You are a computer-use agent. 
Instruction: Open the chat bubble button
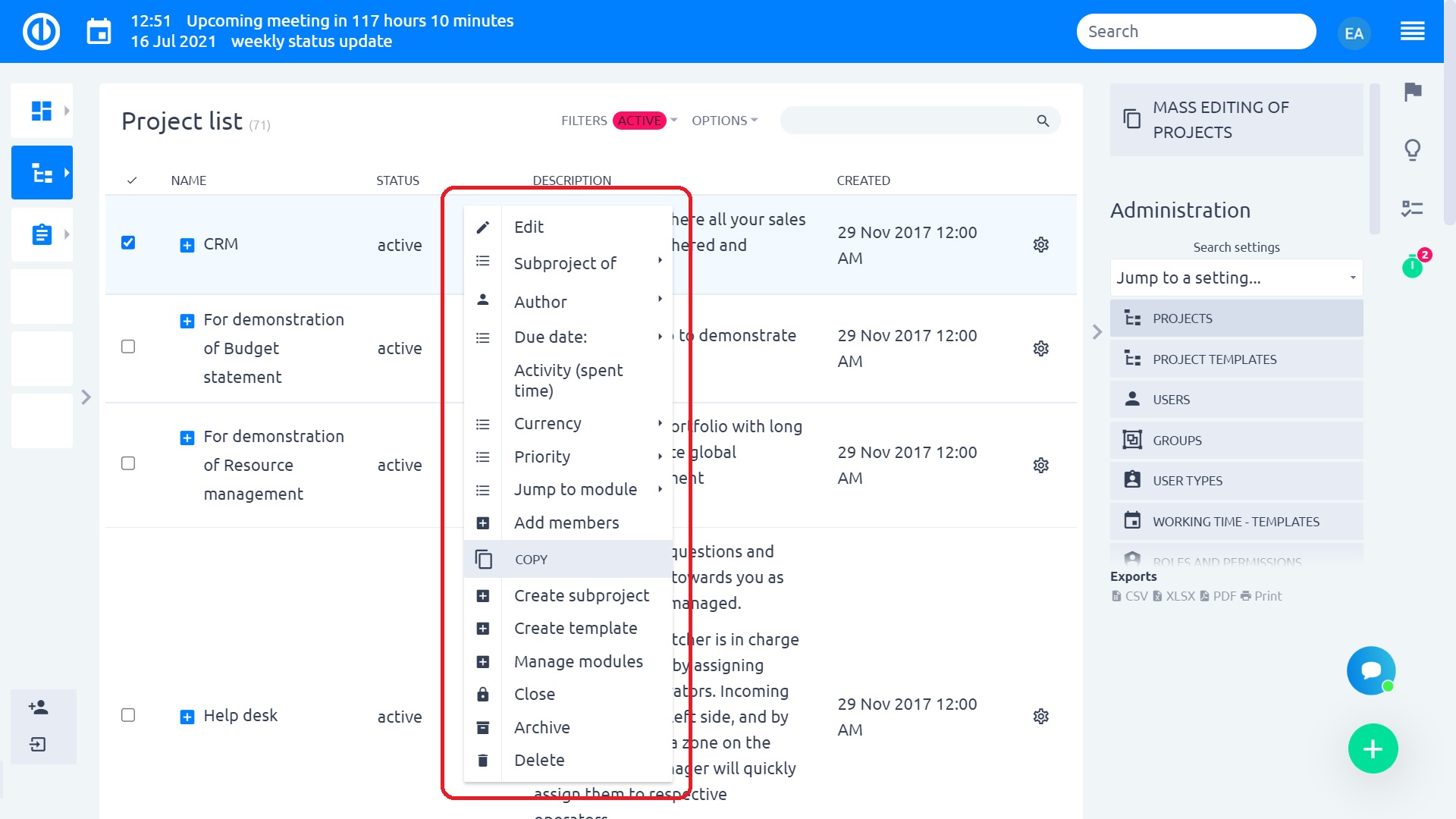(1370, 670)
